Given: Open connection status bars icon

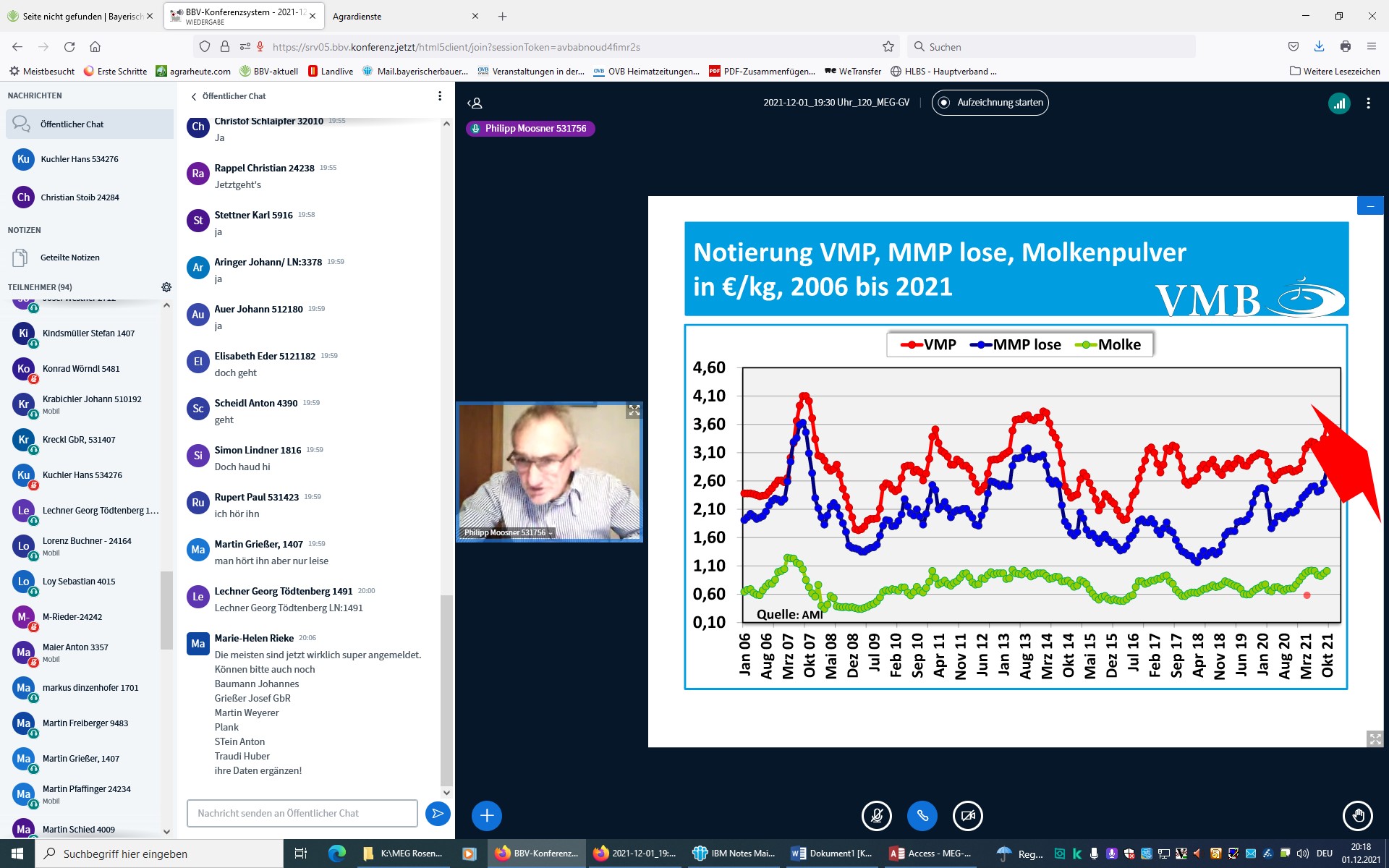Looking at the screenshot, I should tap(1339, 103).
